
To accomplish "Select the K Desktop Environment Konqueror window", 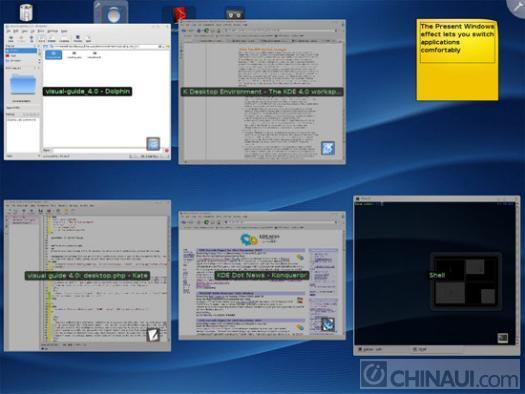I will point(262,92).
